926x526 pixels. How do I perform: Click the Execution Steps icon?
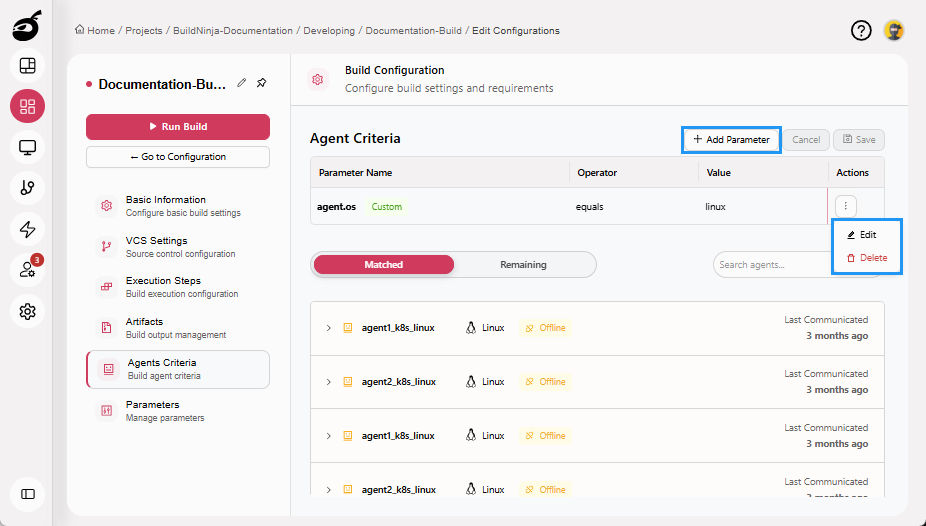click(x=106, y=287)
